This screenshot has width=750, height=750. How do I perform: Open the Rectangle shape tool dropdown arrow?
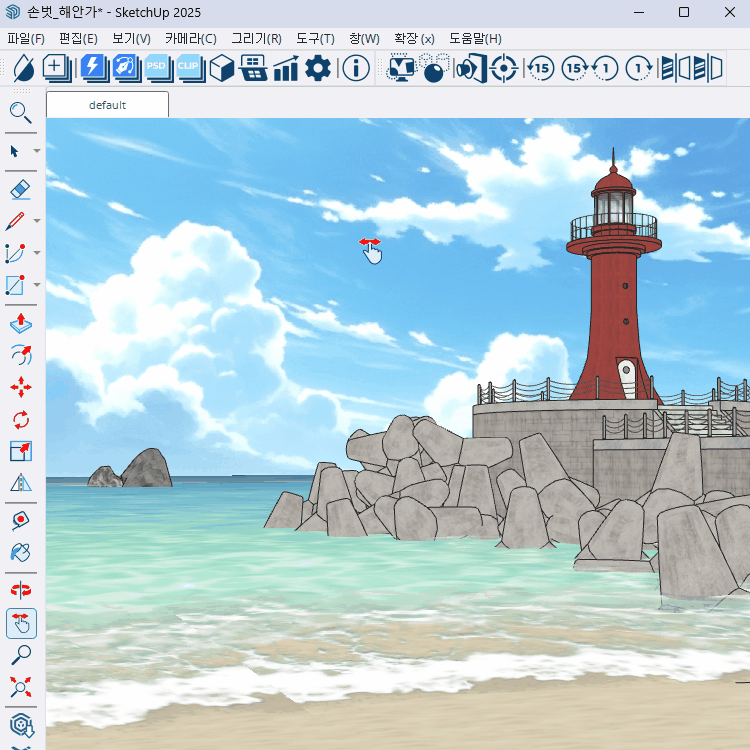(x=37, y=284)
